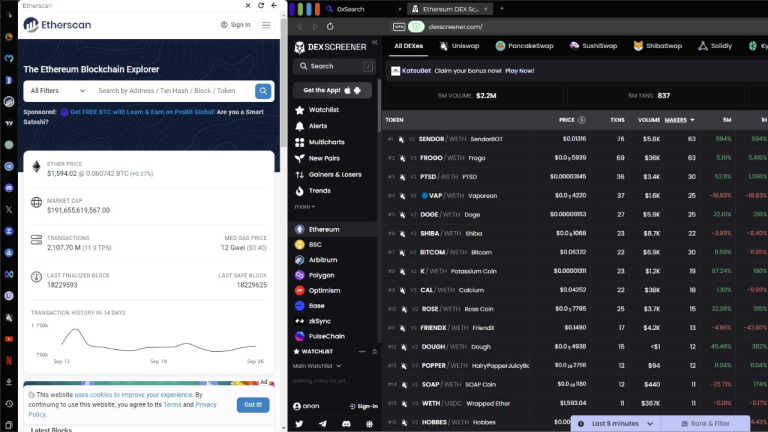The height and width of the screenshot is (432, 768).
Task: Open the Rank & Filter button
Action: (705, 424)
